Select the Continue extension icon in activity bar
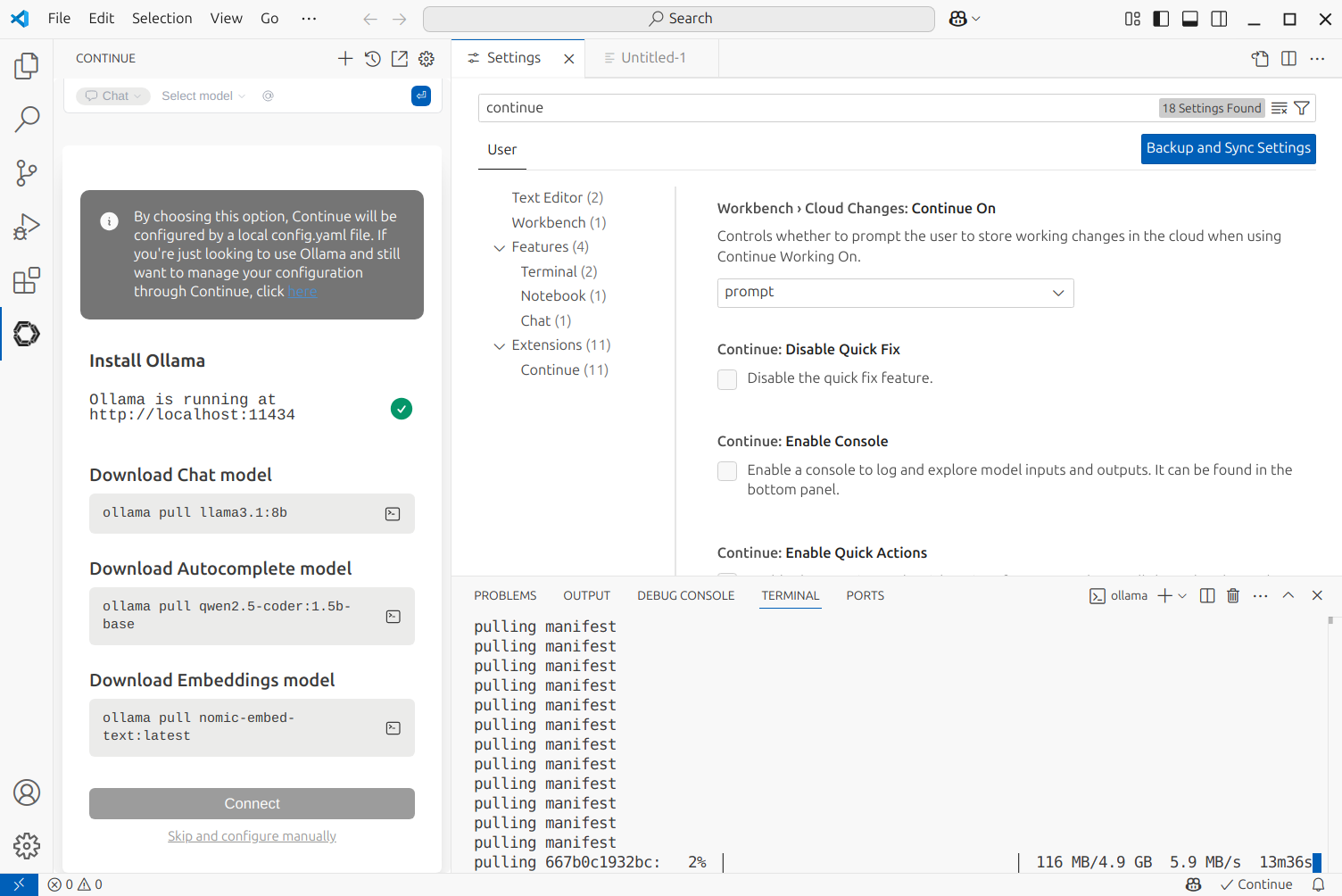 pyautogui.click(x=27, y=334)
